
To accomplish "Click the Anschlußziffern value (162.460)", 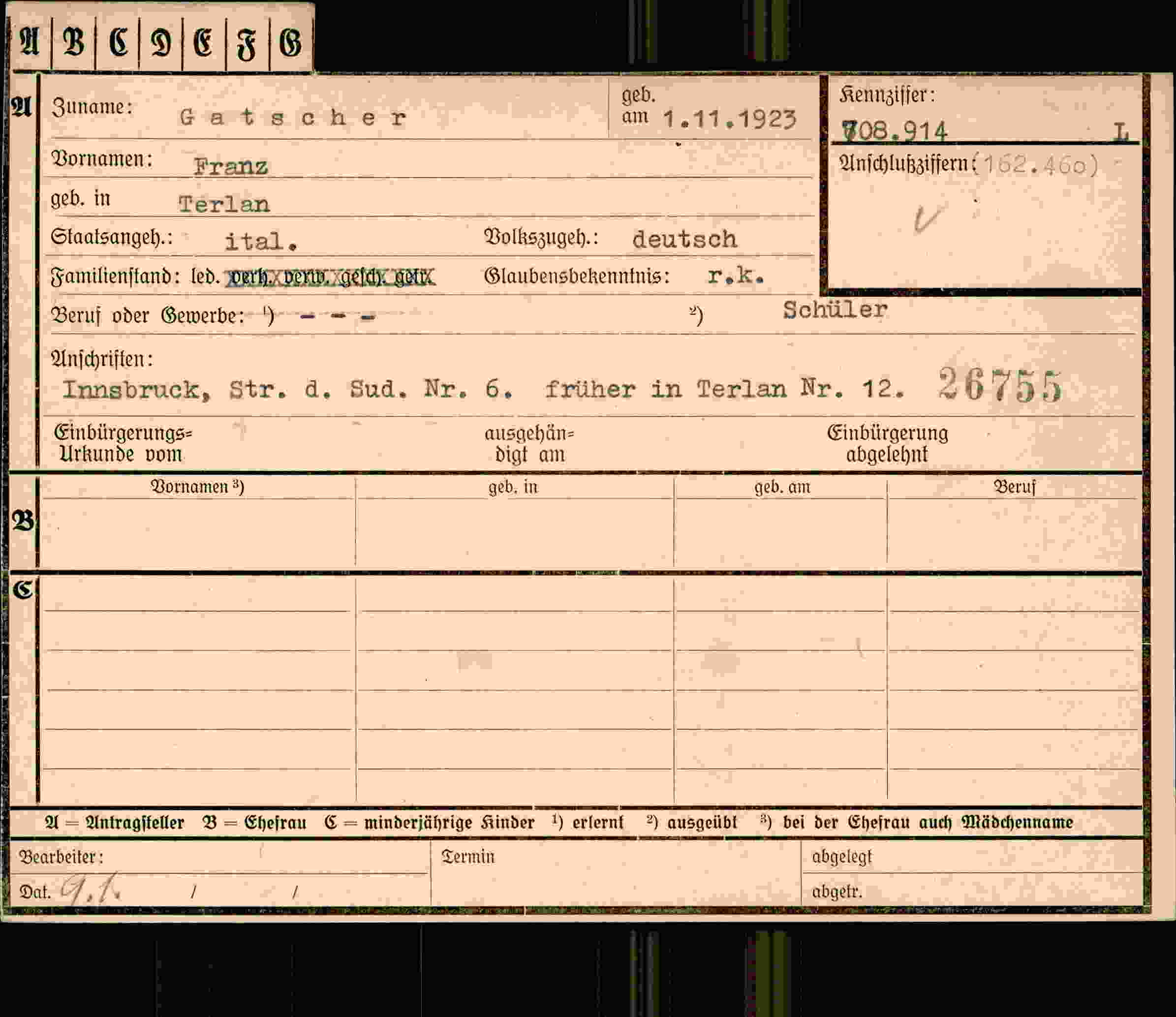I will [1035, 165].
